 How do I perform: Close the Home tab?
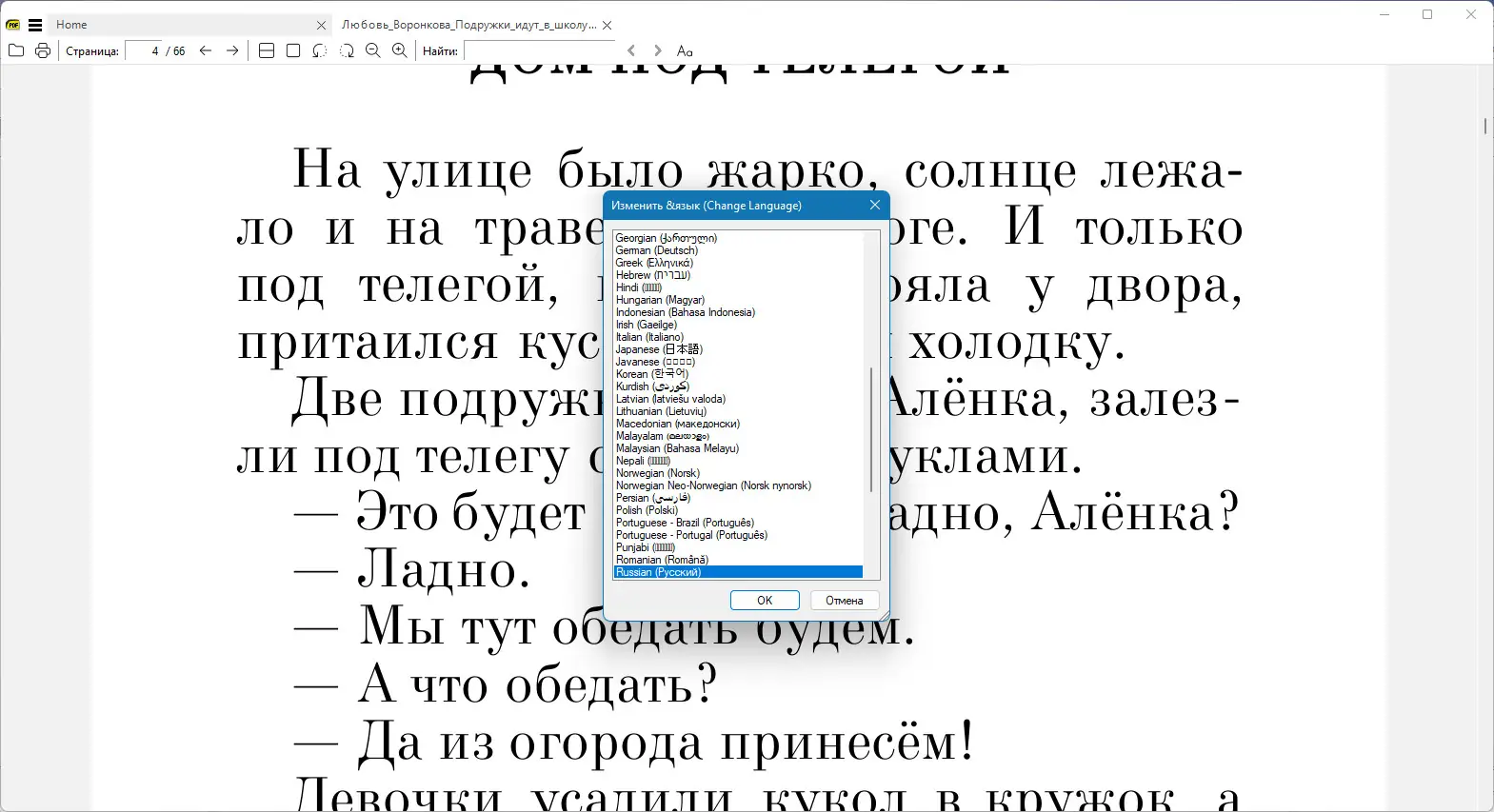pos(321,26)
